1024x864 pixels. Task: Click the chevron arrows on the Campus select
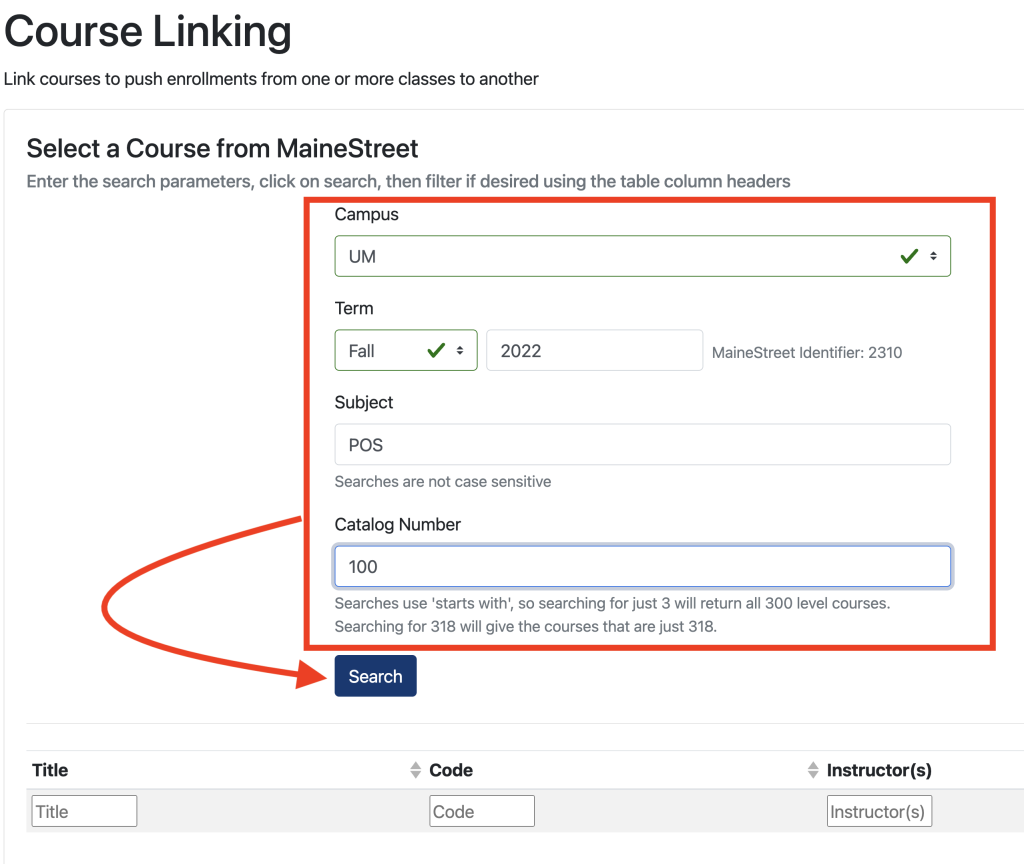pos(932,255)
